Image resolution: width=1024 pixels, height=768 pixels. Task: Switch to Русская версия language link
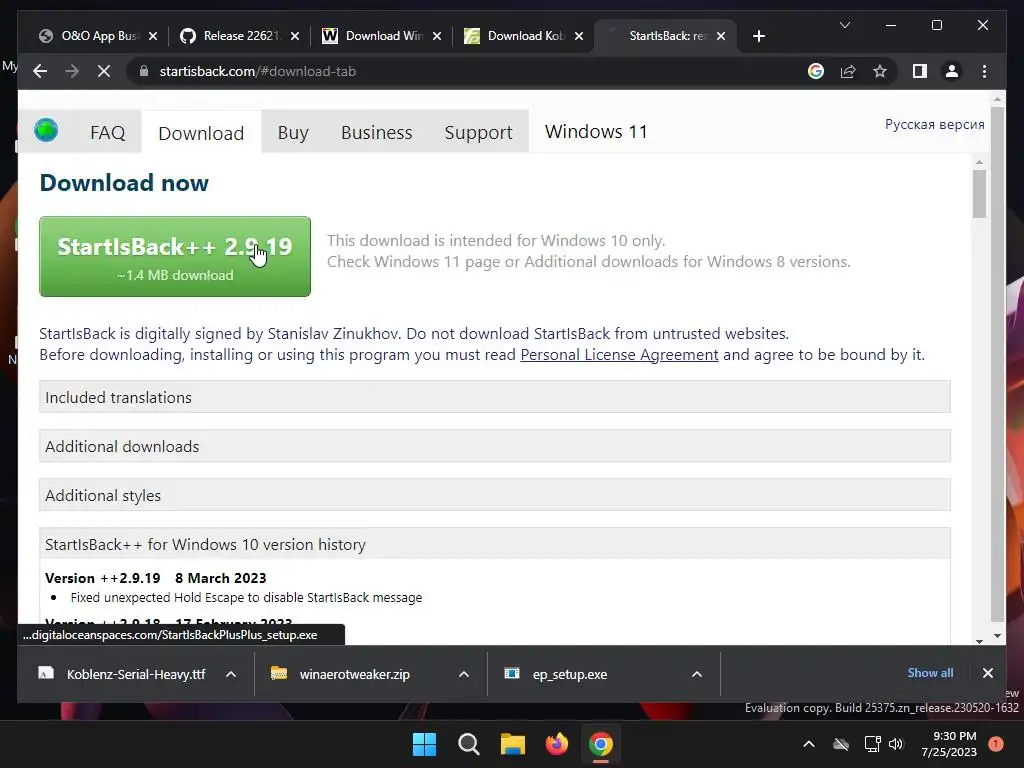[935, 124]
